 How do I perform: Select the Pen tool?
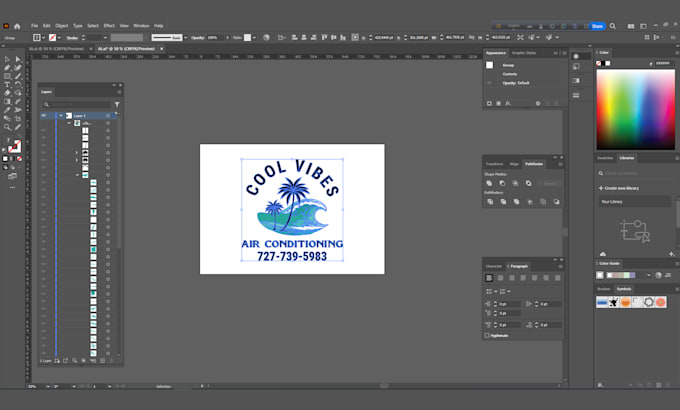click(x=7, y=68)
